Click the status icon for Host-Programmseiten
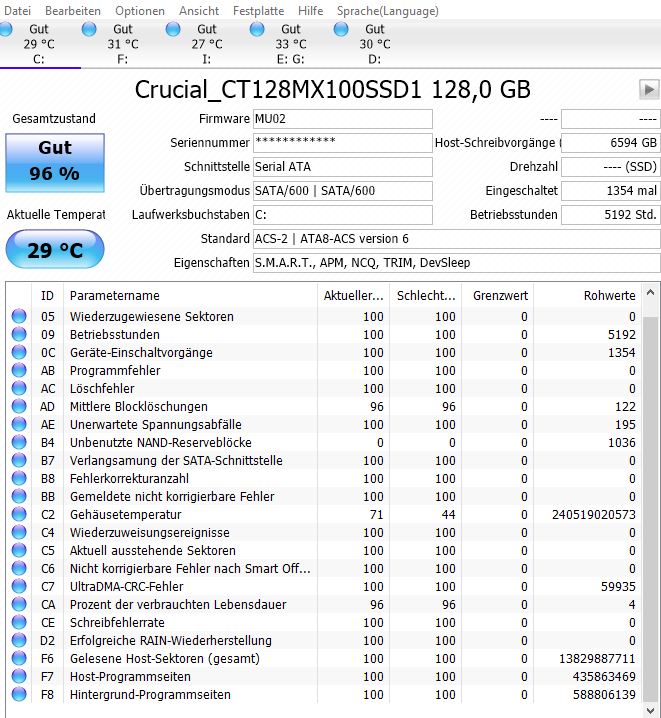The width and height of the screenshot is (661, 718). (x=19, y=677)
